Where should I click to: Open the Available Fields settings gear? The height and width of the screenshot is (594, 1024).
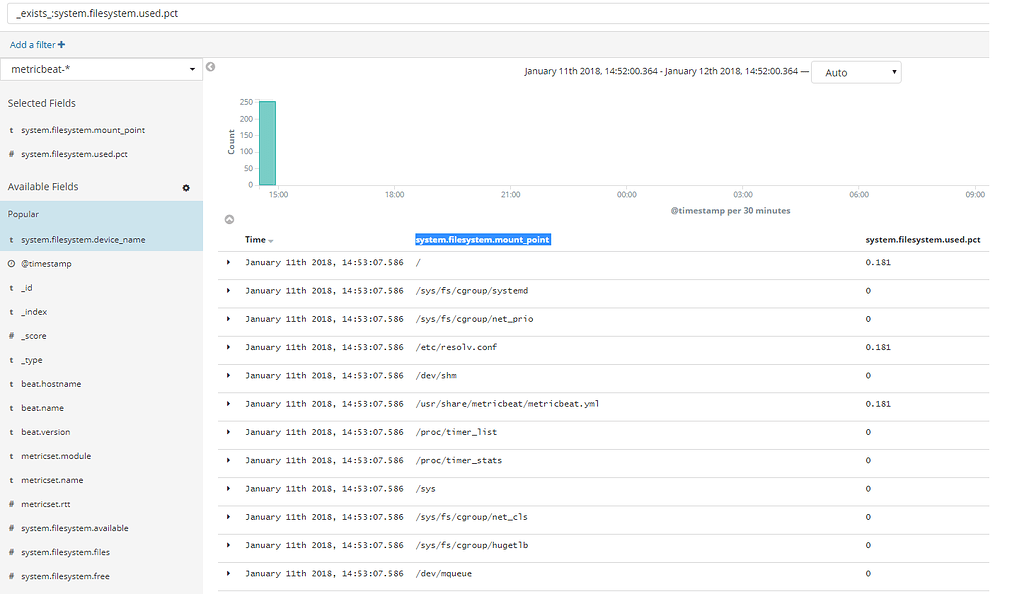pyautogui.click(x=186, y=188)
